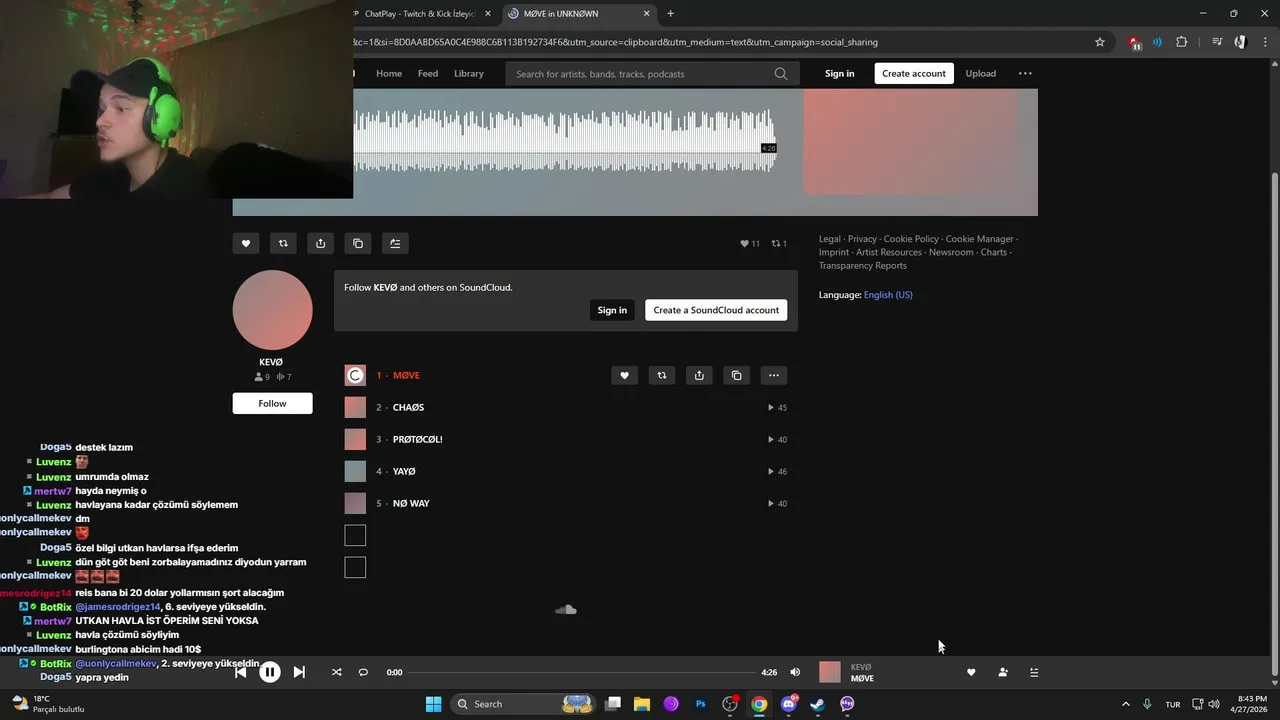This screenshot has width=1280, height=720.
Task: Open the Windows Start menu
Action: (433, 704)
